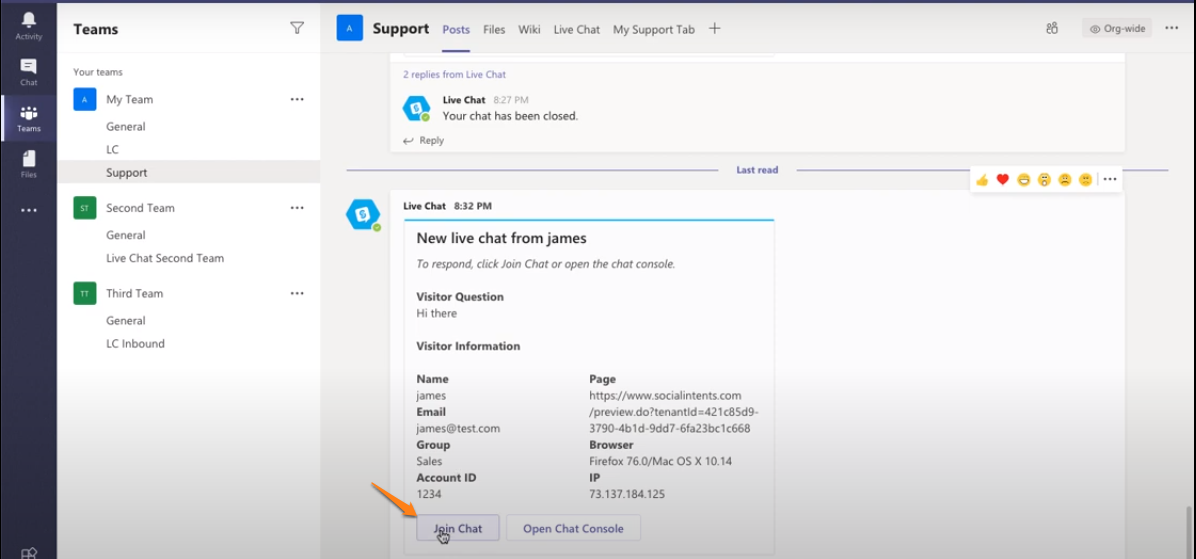Open the Apps icon at rail bottom

coord(29,553)
